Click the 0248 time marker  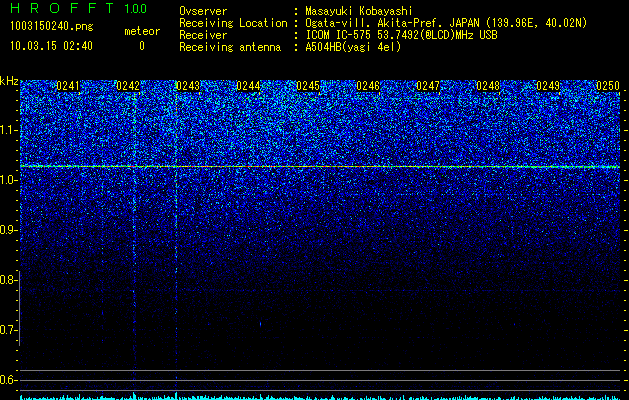point(488,86)
